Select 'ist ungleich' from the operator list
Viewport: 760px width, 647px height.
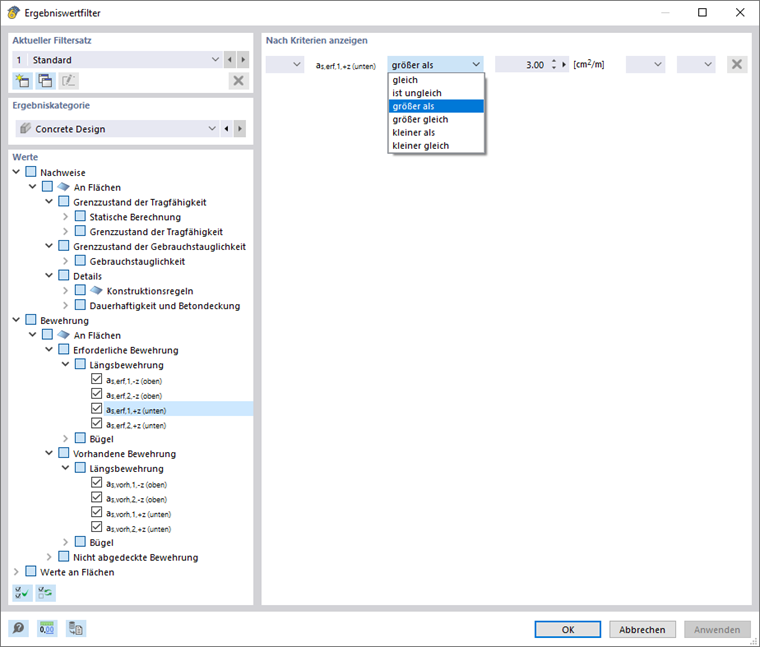pyautogui.click(x=436, y=93)
